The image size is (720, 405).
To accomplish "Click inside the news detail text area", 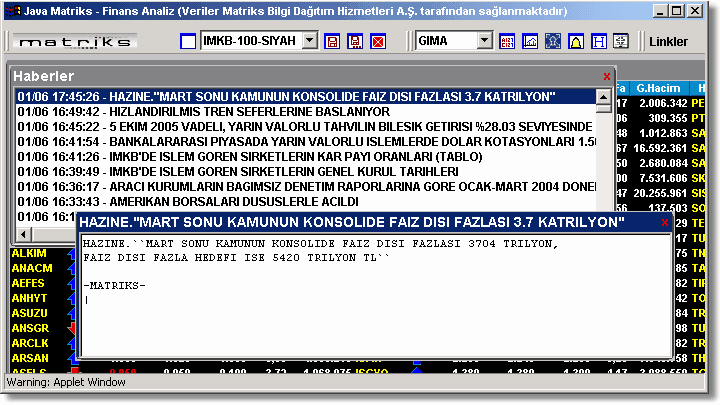I will click(x=376, y=296).
